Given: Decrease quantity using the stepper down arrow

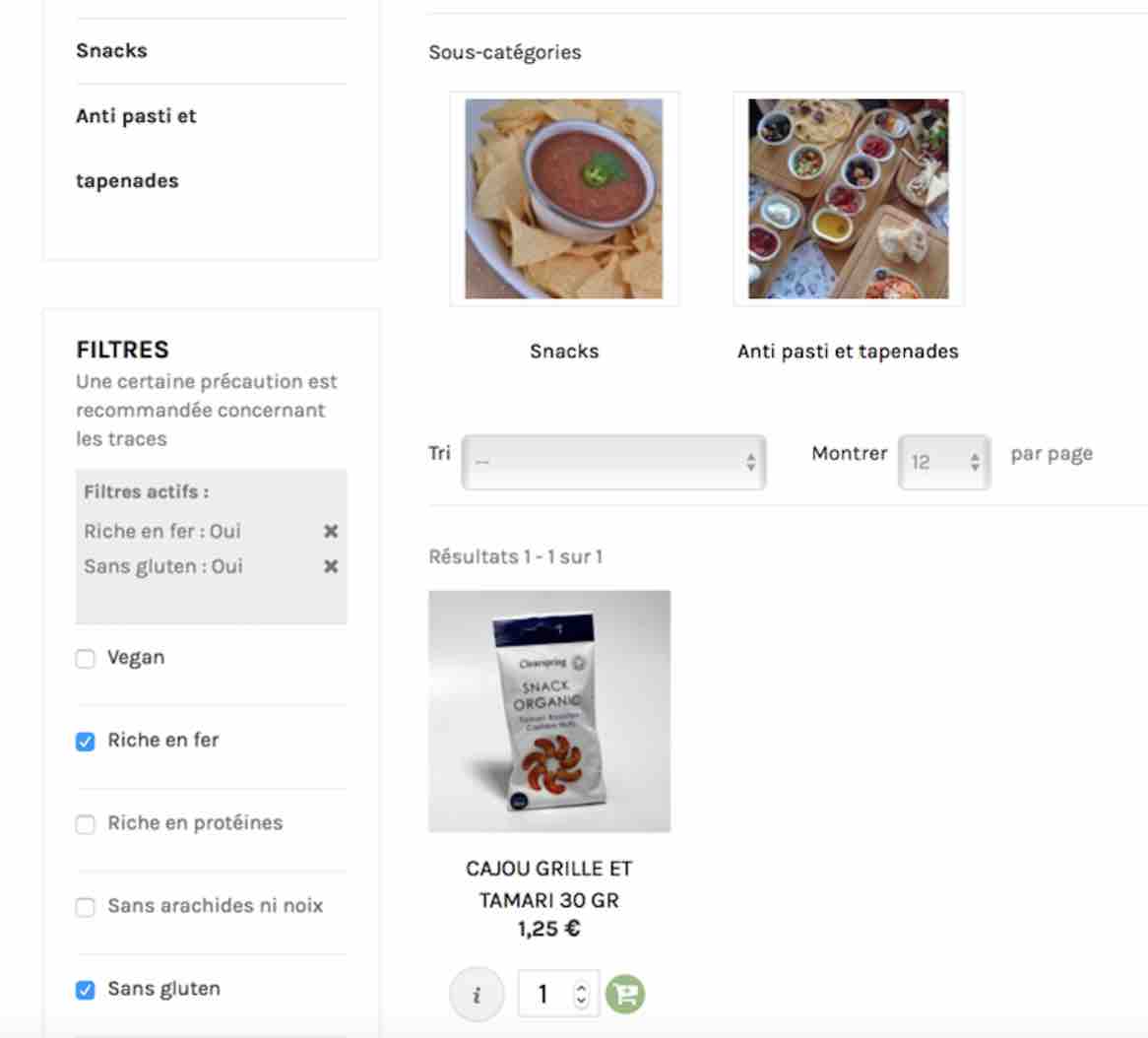Looking at the screenshot, I should click(x=581, y=1001).
